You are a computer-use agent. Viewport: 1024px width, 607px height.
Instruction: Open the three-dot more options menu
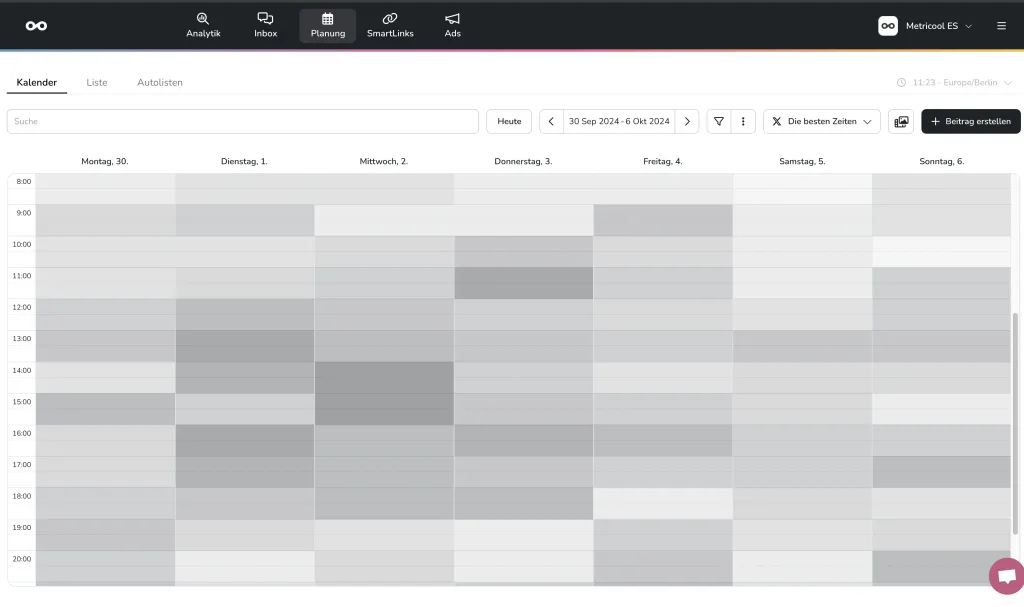click(x=743, y=122)
